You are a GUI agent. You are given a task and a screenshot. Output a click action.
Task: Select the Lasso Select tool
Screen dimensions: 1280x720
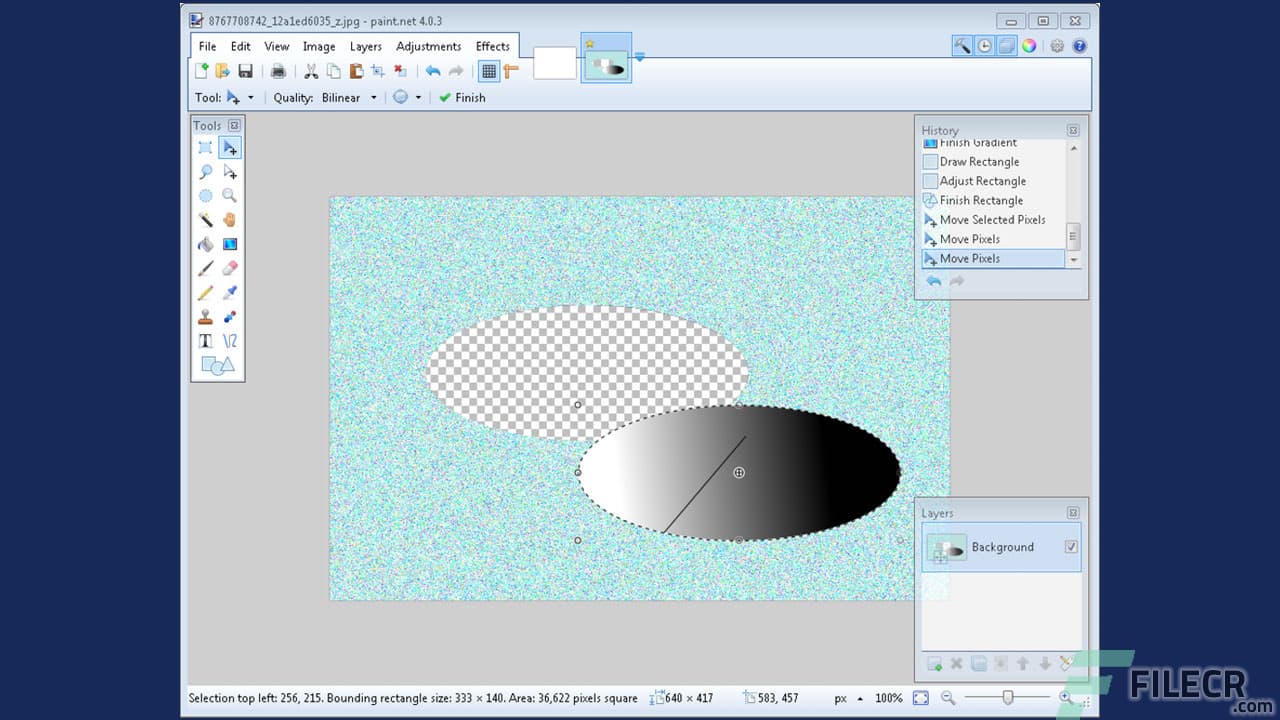[206, 171]
